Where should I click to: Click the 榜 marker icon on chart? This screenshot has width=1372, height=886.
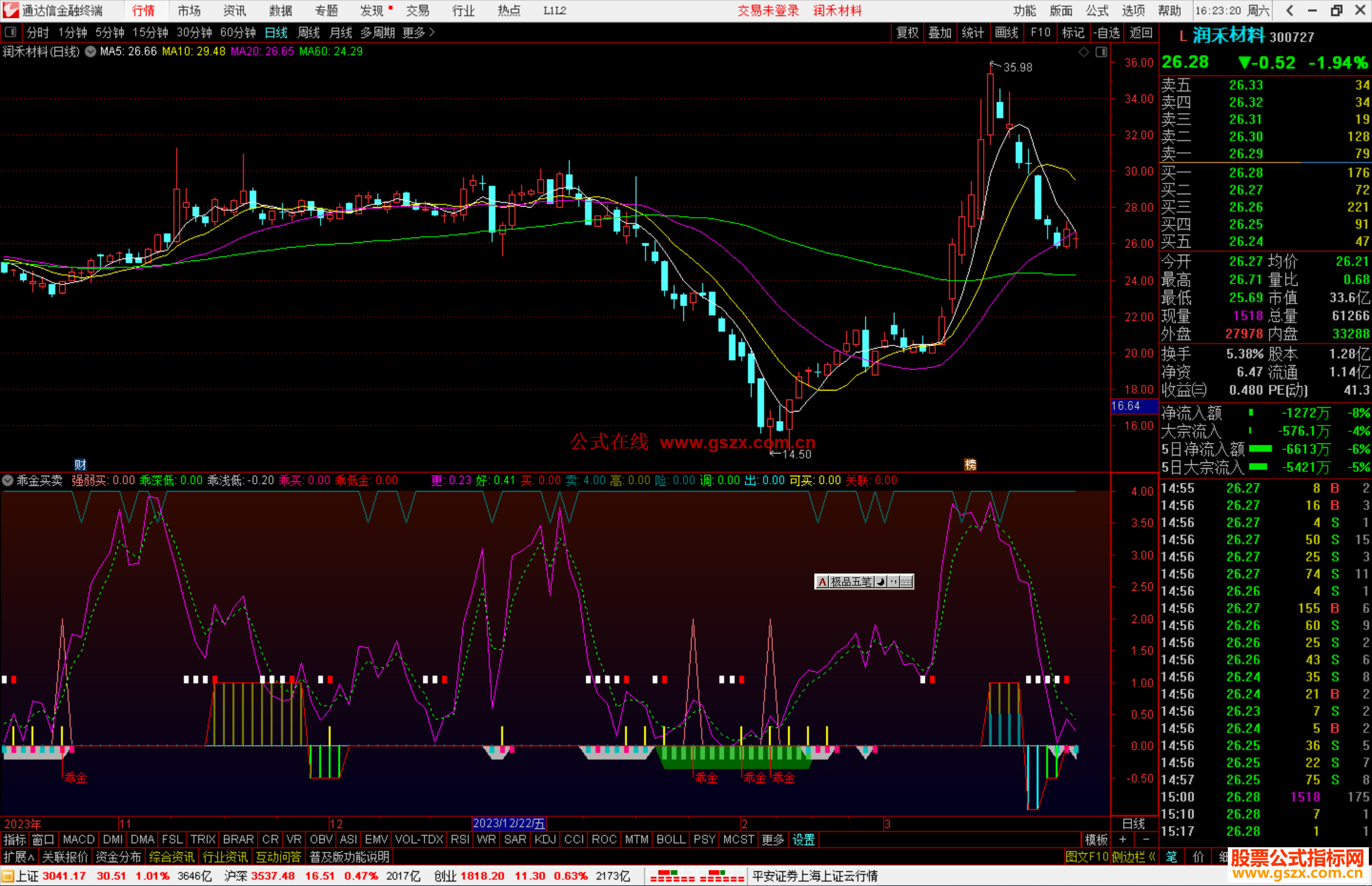click(x=970, y=464)
